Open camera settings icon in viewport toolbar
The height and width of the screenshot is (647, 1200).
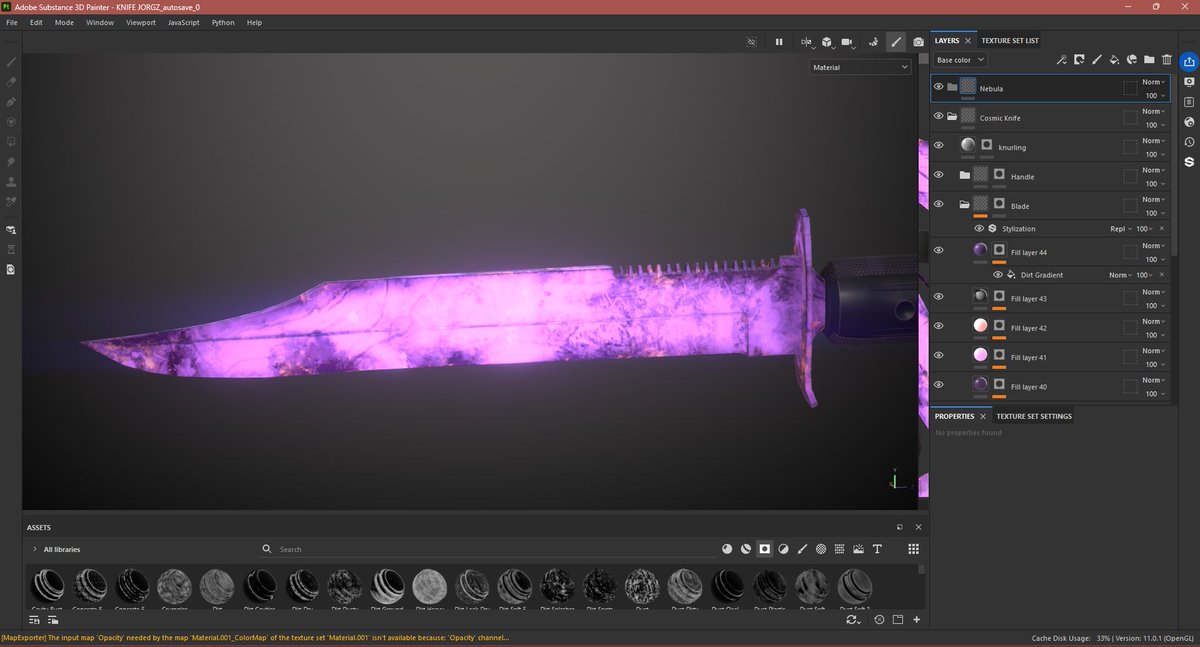click(848, 42)
